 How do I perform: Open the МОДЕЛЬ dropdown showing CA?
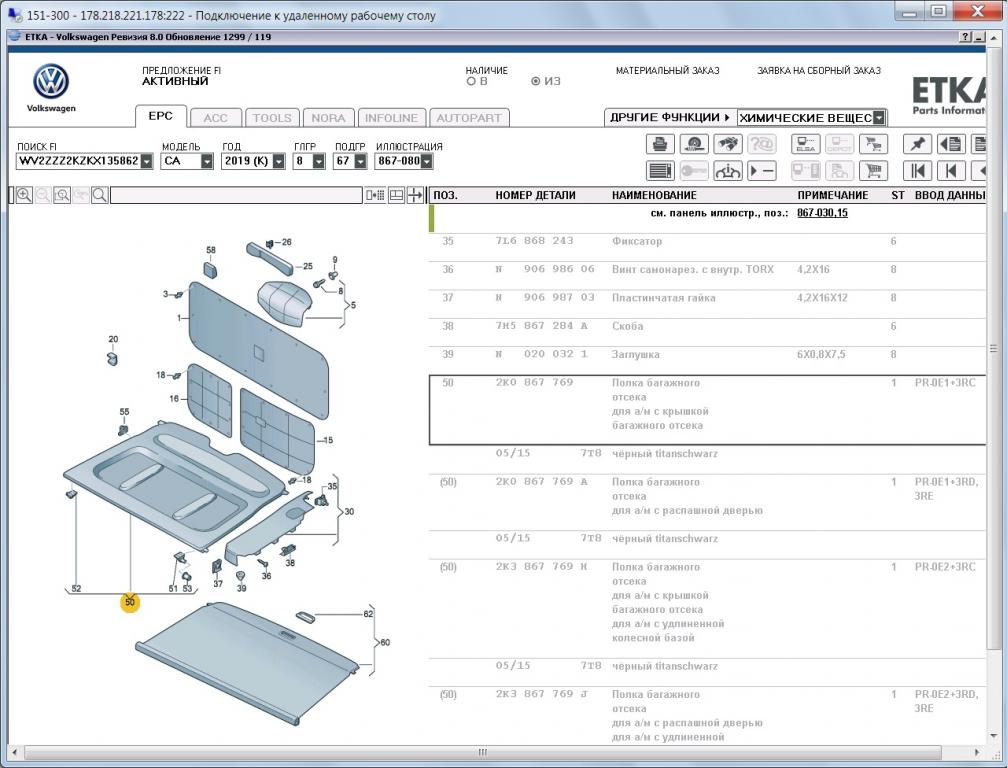click(207, 161)
